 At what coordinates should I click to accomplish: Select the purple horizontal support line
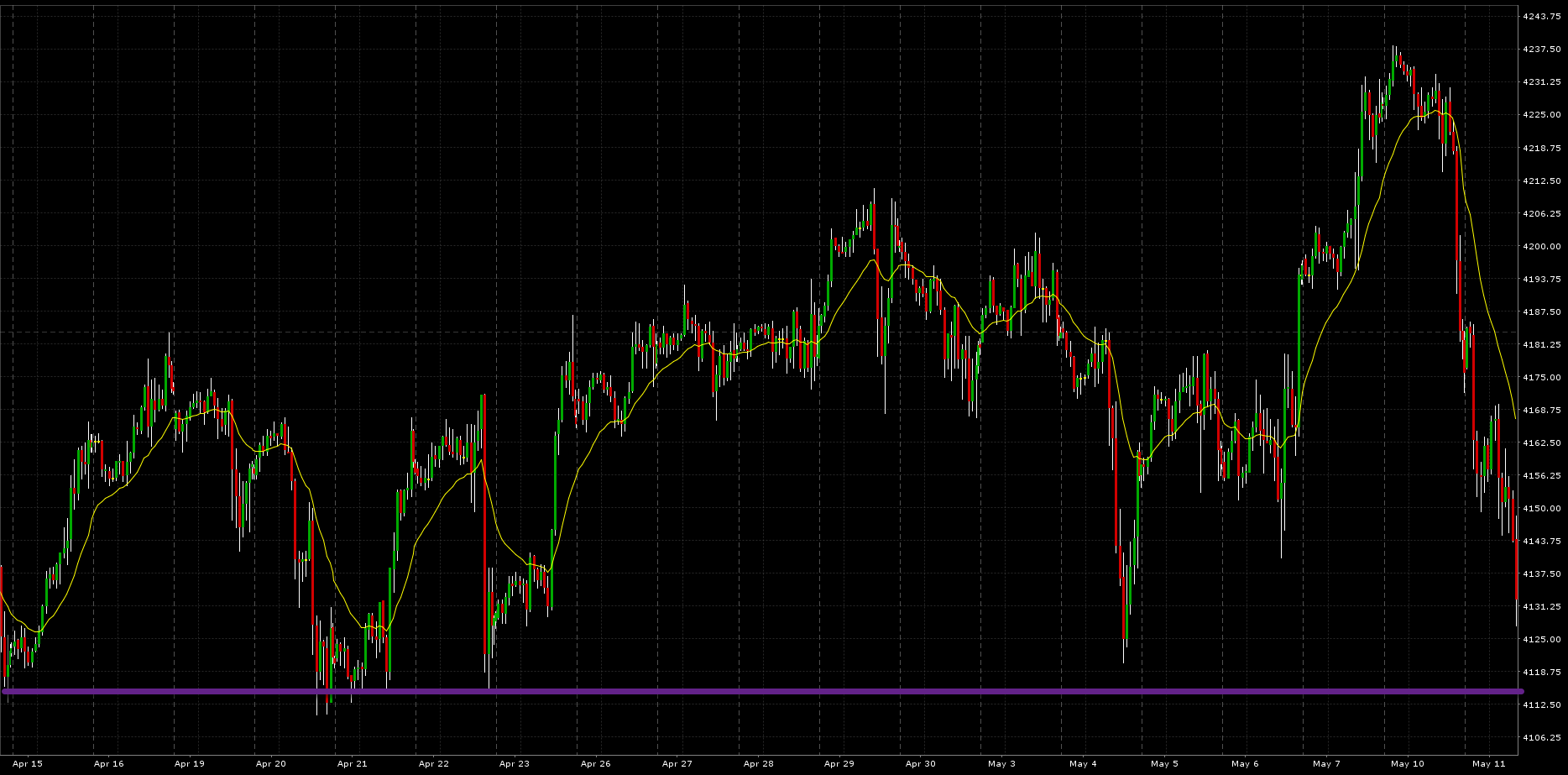click(x=755, y=691)
